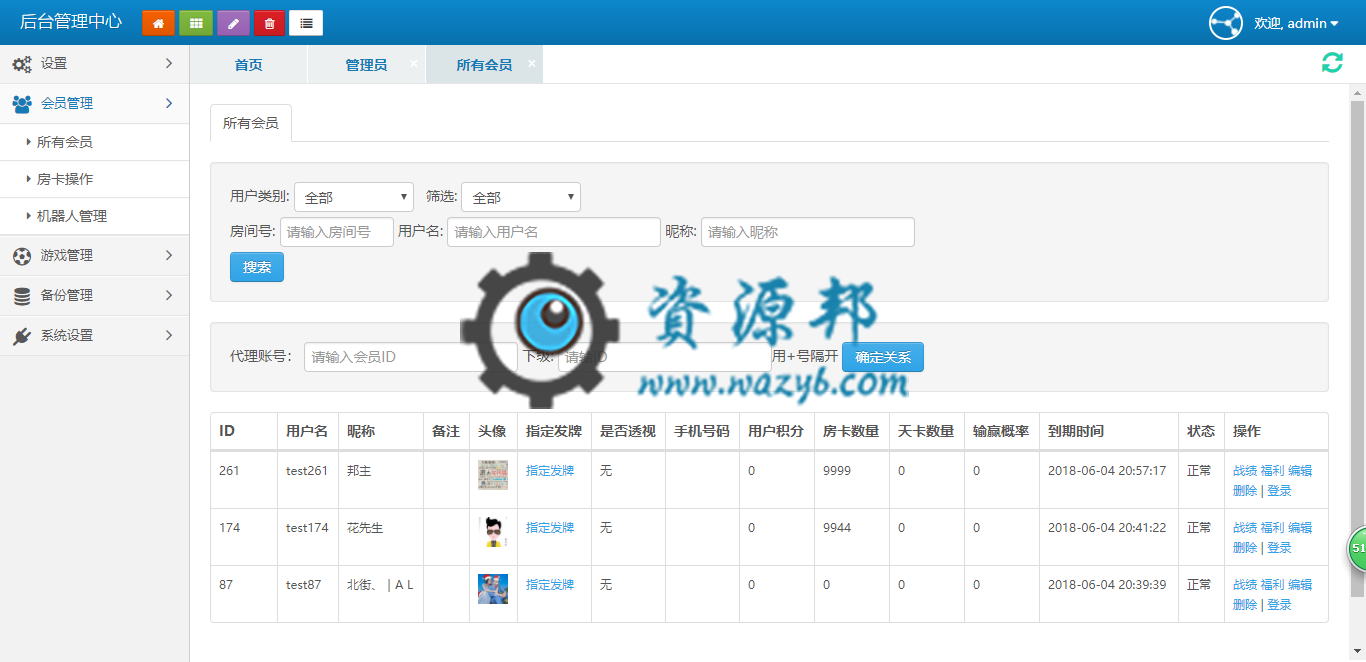Image resolution: width=1366 pixels, height=662 pixels.
Task: Open the 筛选 dropdown
Action: (521, 197)
